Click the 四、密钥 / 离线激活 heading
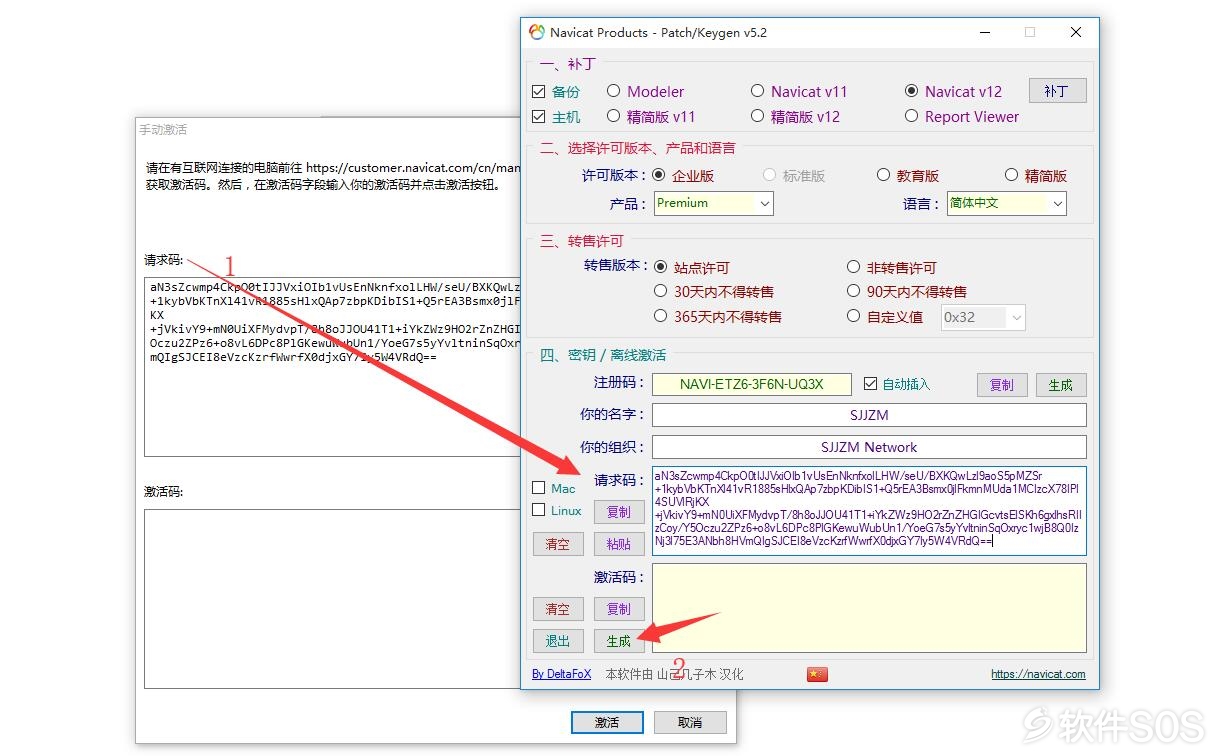Screen dimensions: 1222x756 pos(603,355)
